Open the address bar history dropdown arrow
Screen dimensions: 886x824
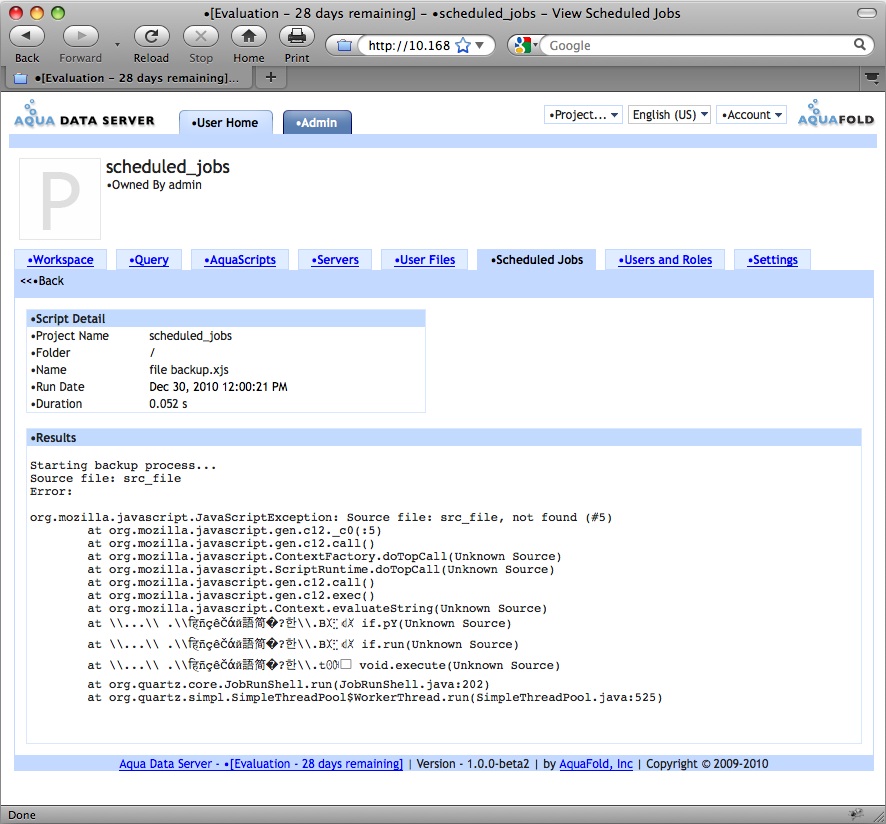tap(480, 45)
